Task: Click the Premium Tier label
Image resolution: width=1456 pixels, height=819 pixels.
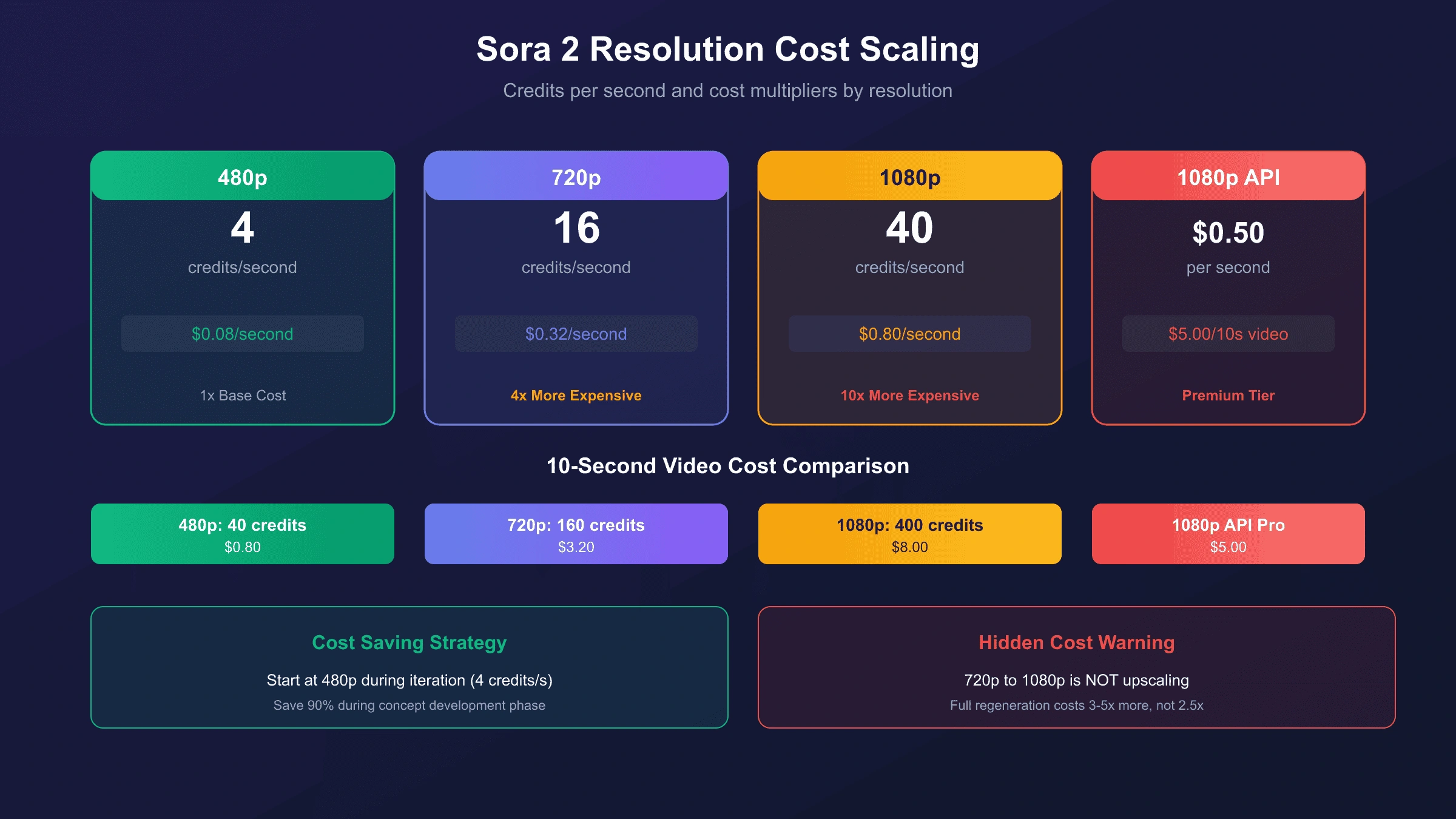Action: point(1228,396)
